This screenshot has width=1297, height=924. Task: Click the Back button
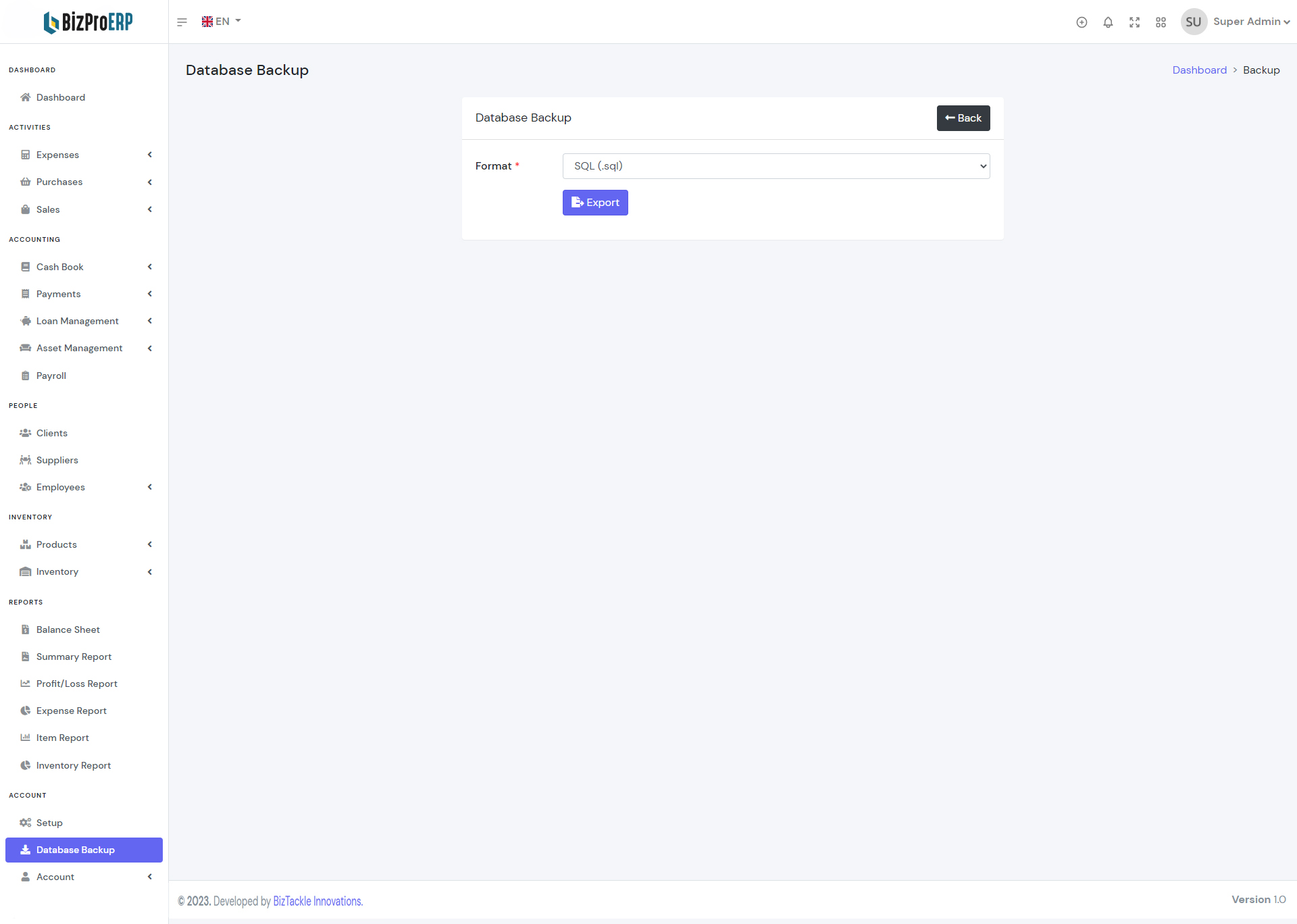tap(963, 118)
